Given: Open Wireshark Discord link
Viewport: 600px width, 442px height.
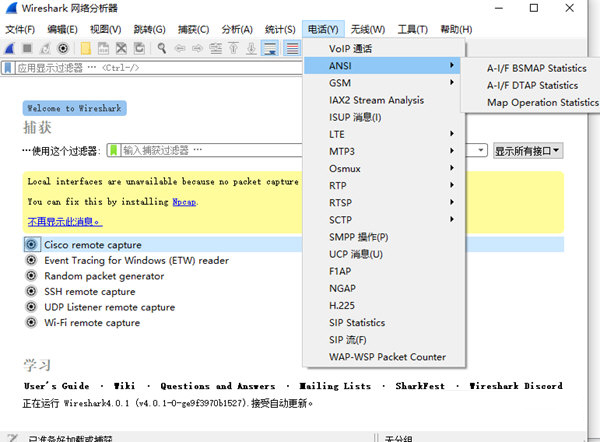Looking at the screenshot, I should 516,386.
